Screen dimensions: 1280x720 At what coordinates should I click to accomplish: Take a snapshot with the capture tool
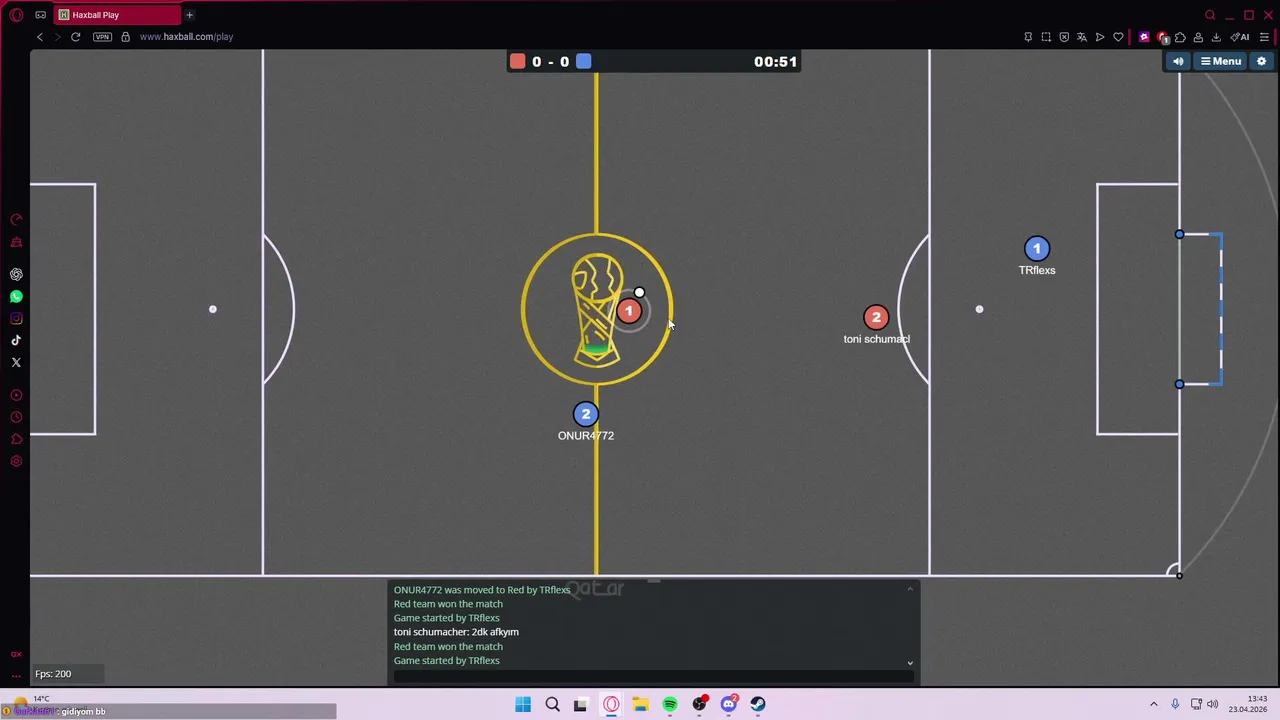point(1046,37)
